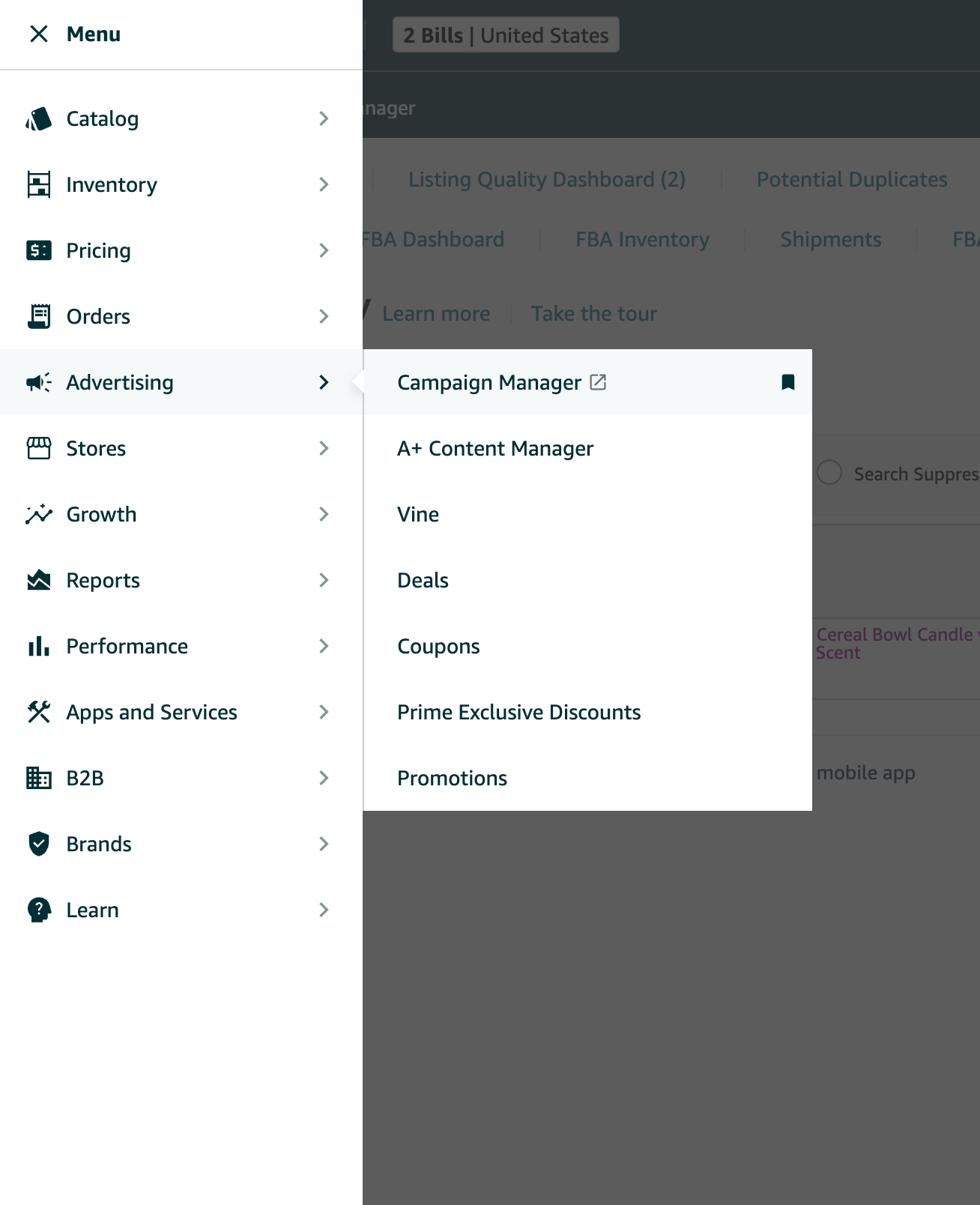Click the Brands shield icon

(39, 844)
